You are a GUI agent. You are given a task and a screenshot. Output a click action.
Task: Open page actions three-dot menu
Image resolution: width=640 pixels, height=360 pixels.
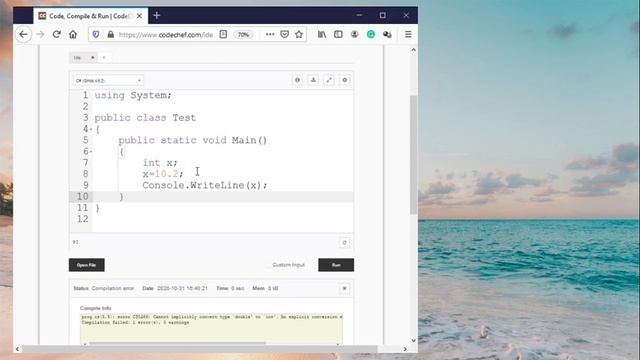coord(270,34)
